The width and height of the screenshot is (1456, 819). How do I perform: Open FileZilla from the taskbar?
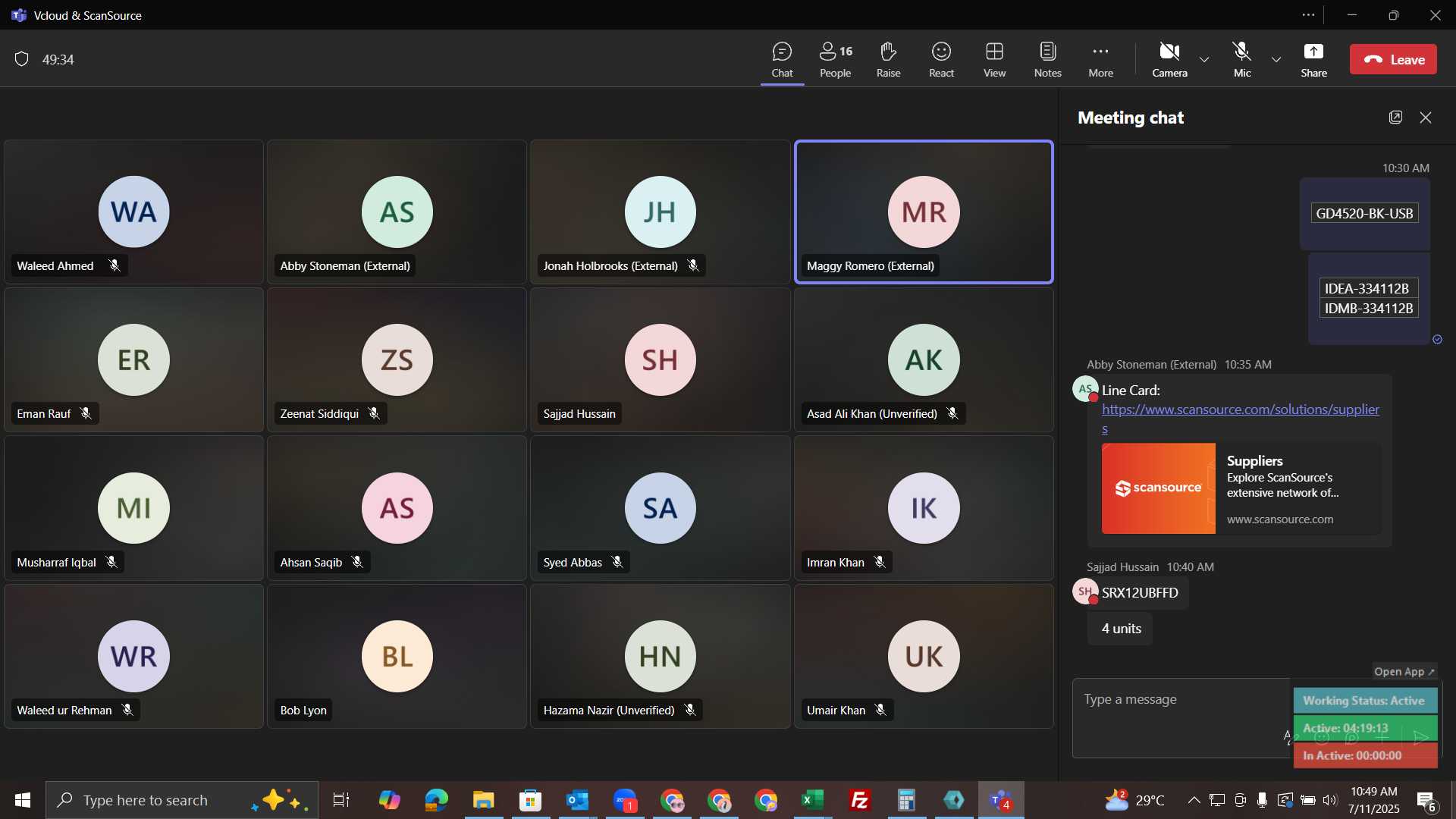click(x=859, y=800)
